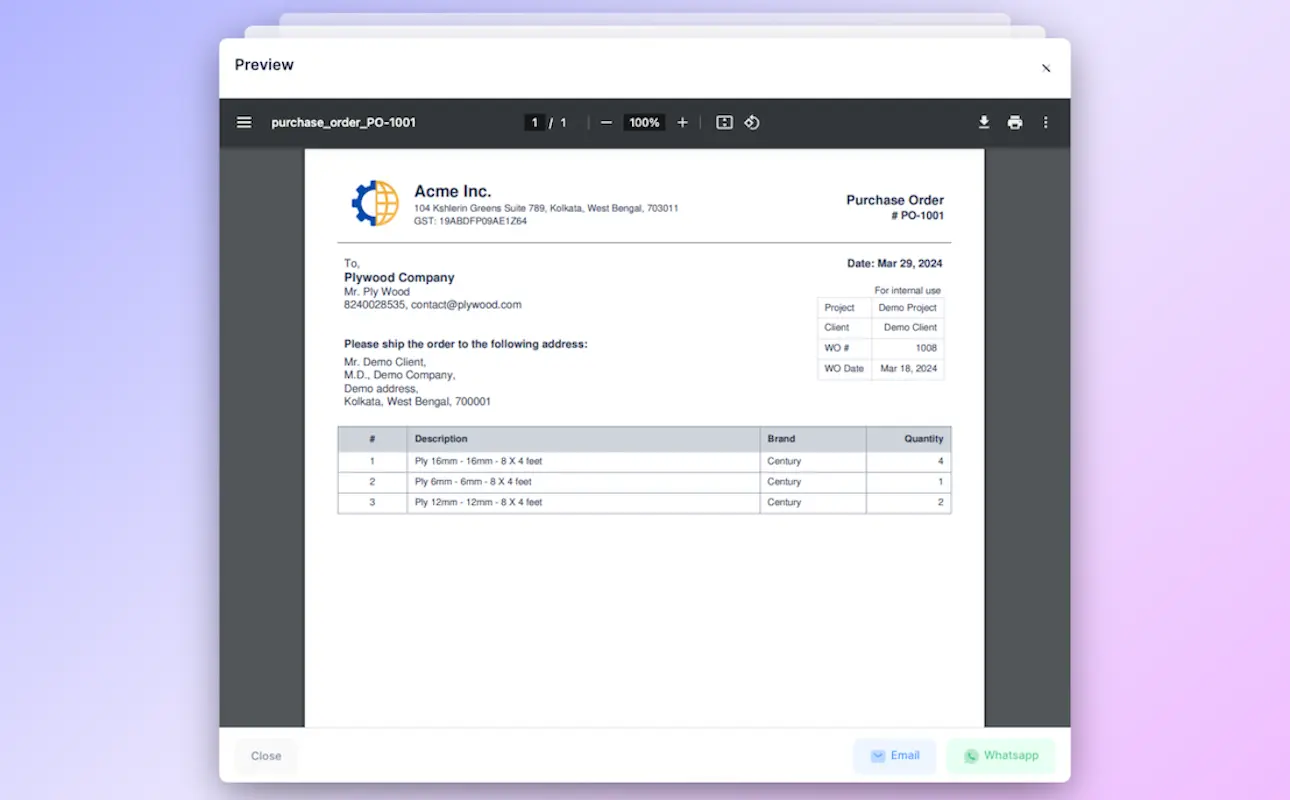This screenshot has width=1290, height=800.
Task: Open the more options menu
Action: pos(1046,122)
